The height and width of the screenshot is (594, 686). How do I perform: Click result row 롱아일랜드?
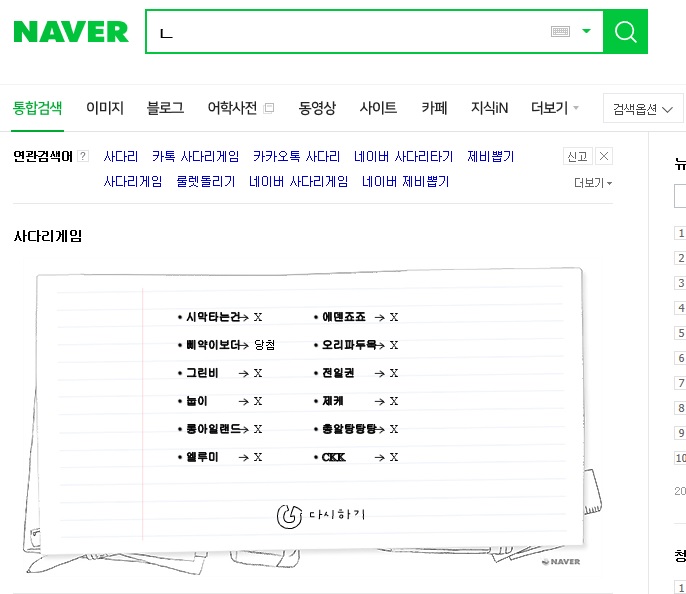pos(220,429)
